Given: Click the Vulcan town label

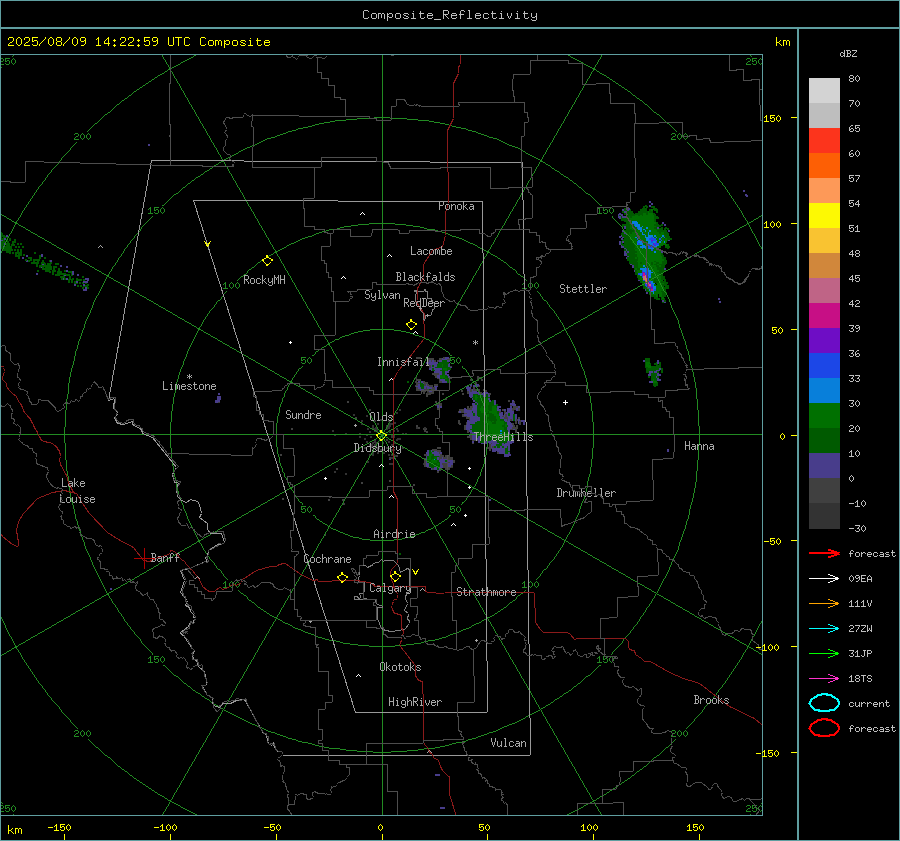Looking at the screenshot, I should [x=508, y=743].
